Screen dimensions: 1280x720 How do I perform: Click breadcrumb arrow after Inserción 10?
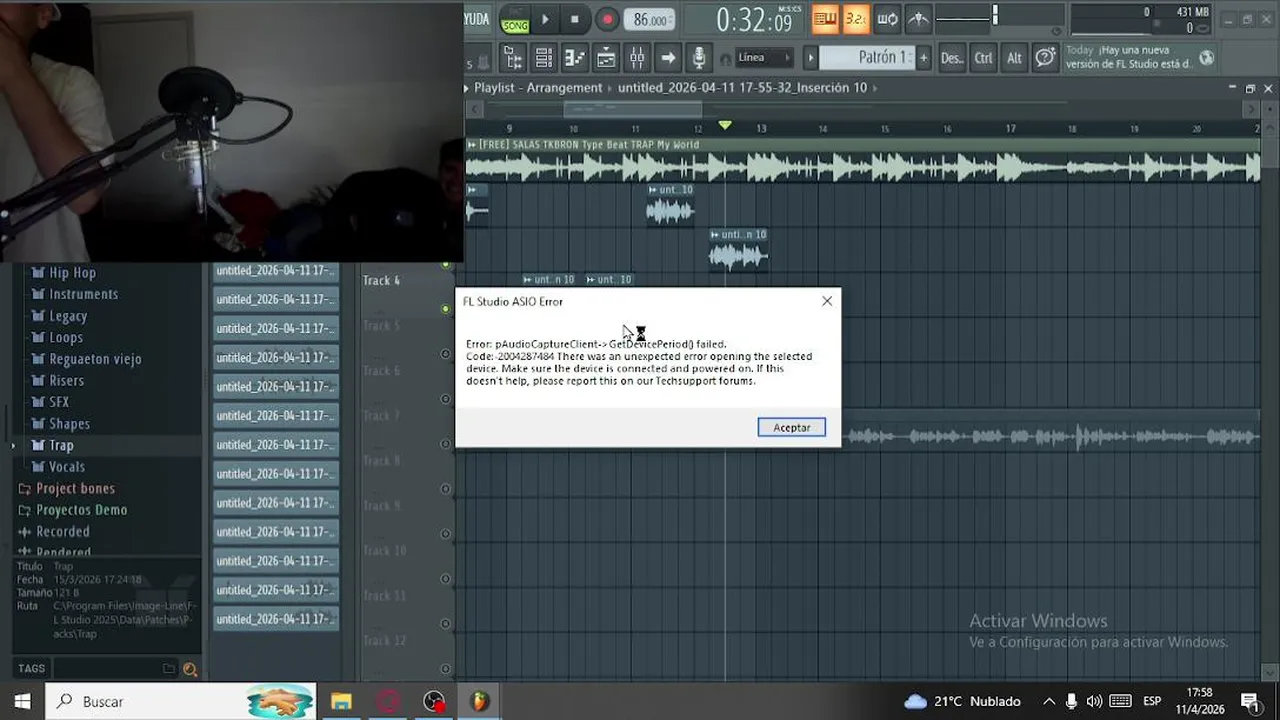point(875,88)
